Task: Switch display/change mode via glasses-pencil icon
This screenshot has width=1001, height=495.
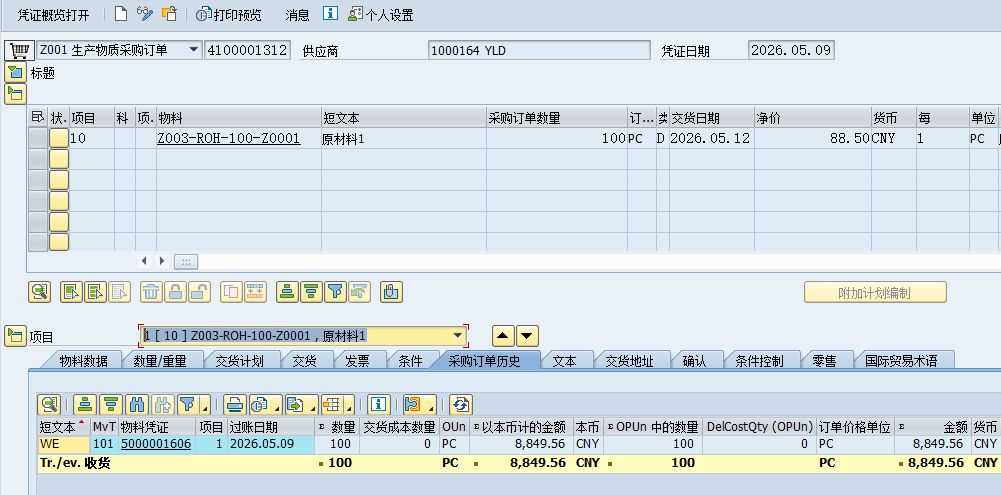Action: point(145,14)
